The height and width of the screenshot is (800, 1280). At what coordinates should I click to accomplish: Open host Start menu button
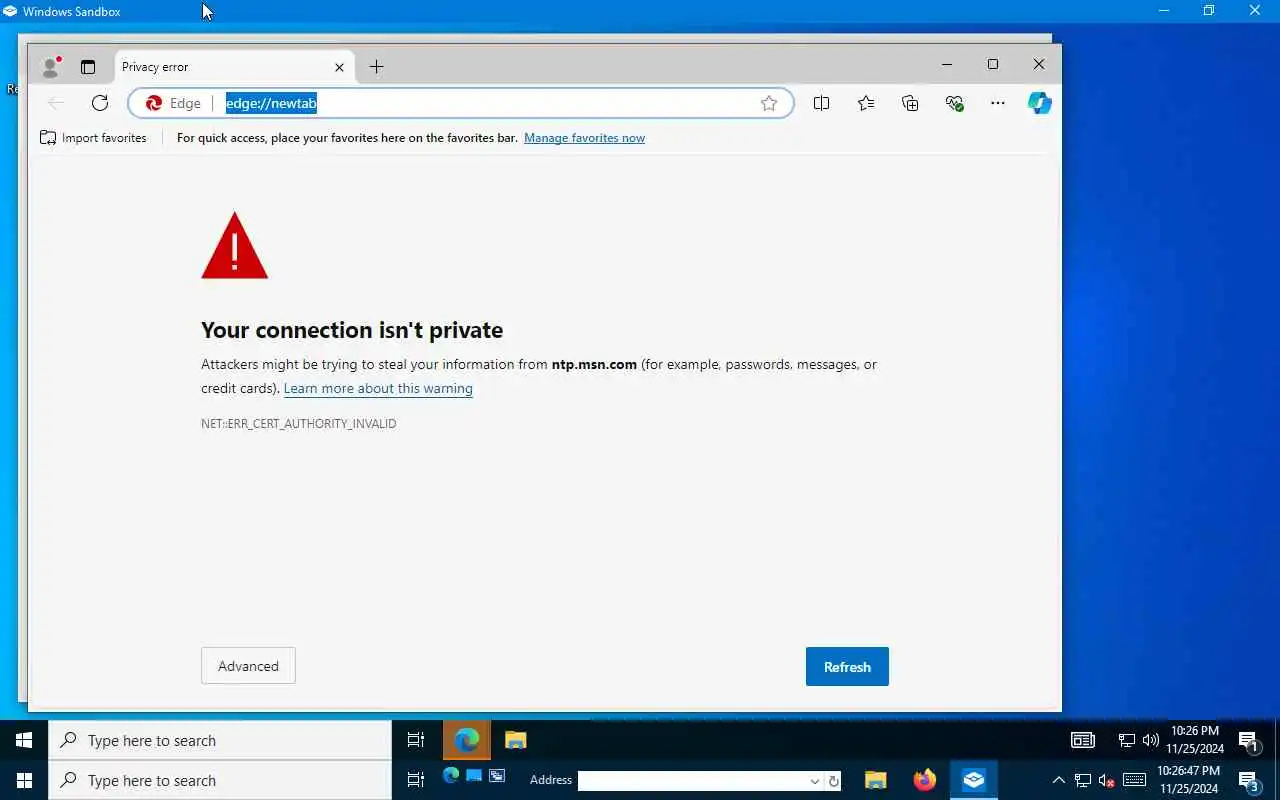click(x=24, y=780)
